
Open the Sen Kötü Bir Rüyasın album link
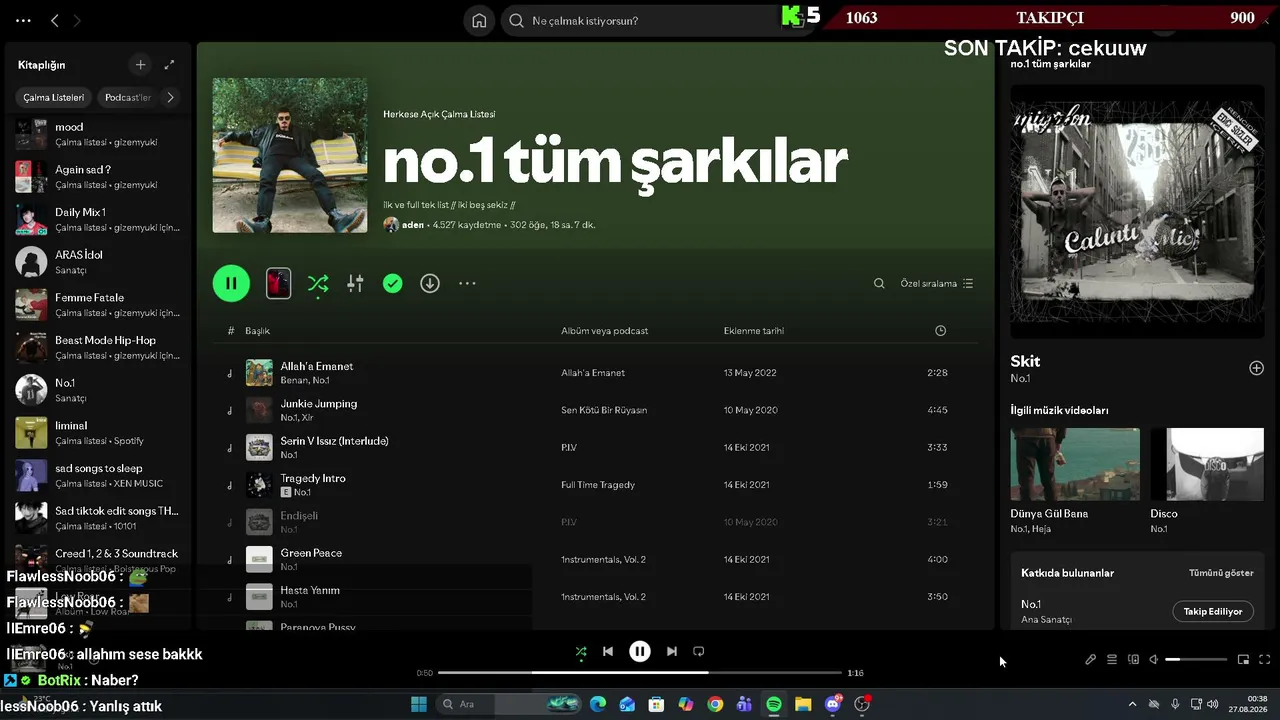(x=604, y=410)
